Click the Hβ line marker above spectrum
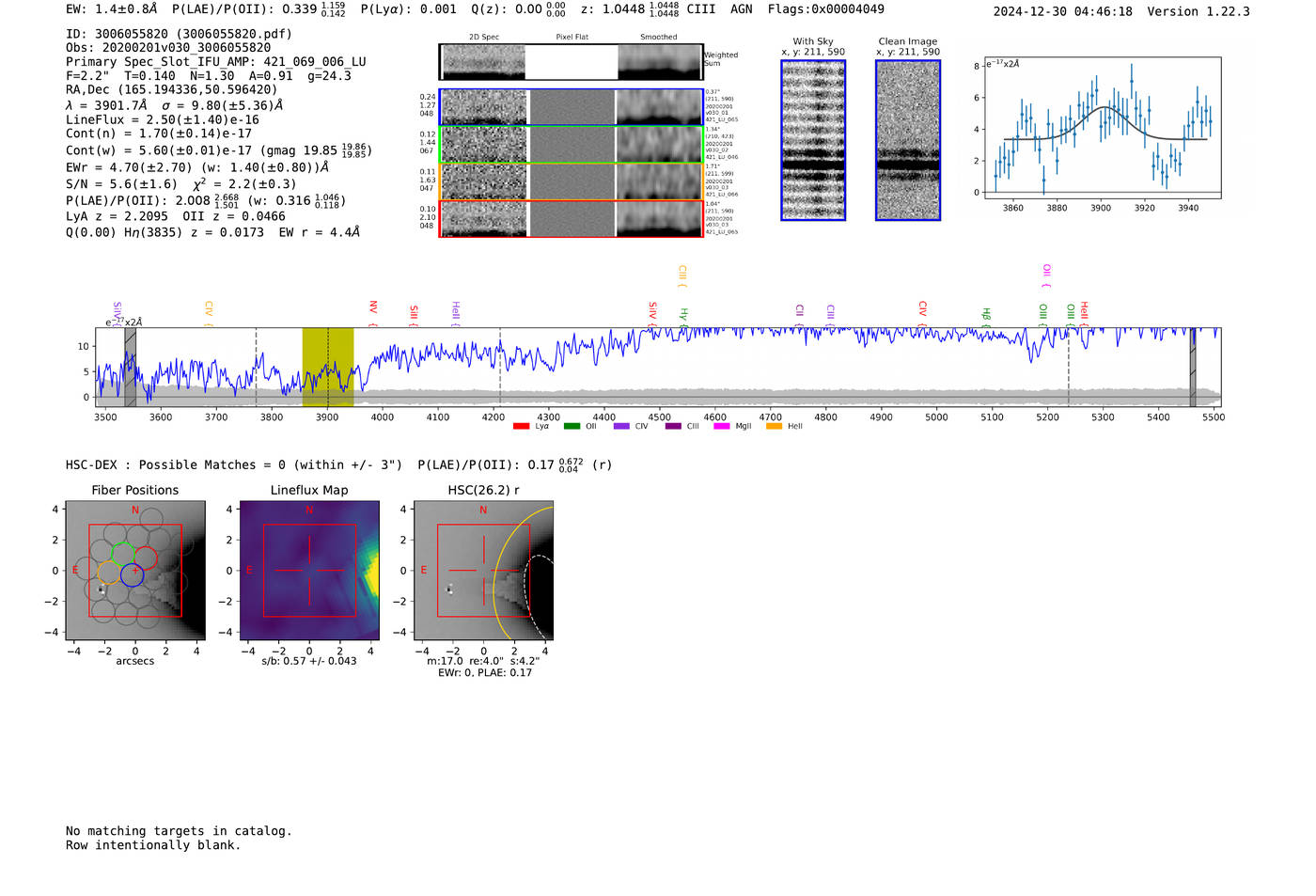The height and width of the screenshot is (896, 1316). tap(986, 317)
